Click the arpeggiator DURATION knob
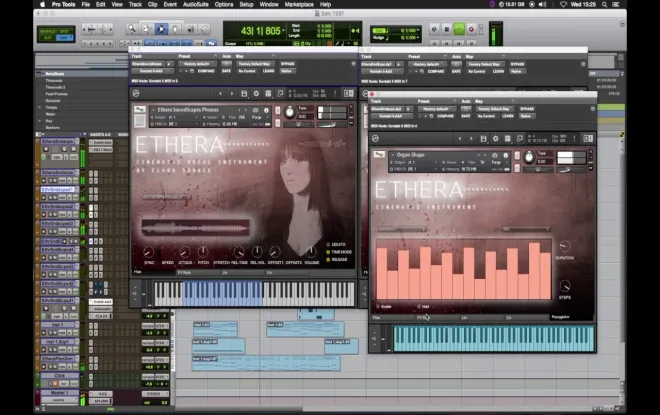 point(564,246)
